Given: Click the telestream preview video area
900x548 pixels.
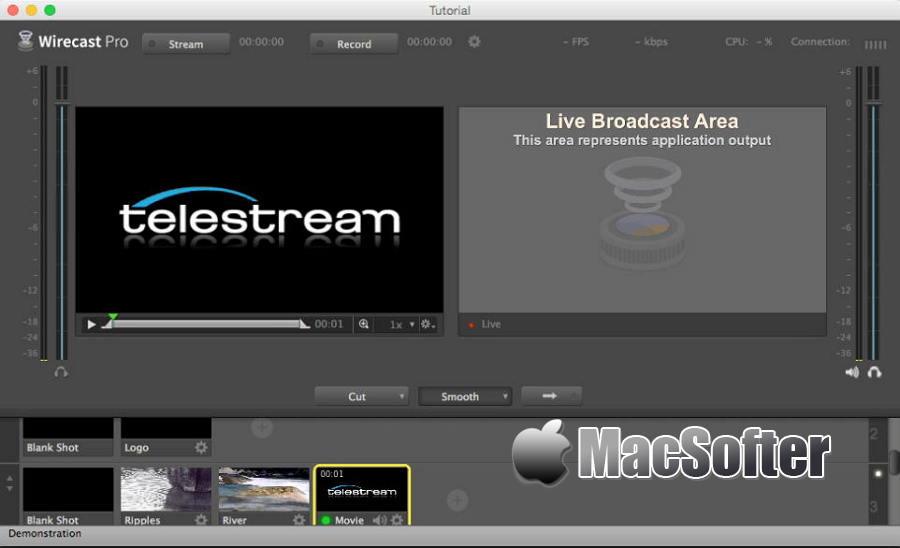Looking at the screenshot, I should coord(259,210).
